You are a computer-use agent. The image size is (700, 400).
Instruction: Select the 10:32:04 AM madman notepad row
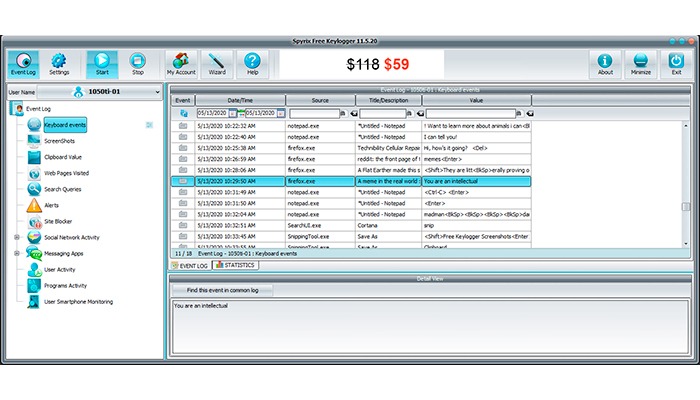click(351, 214)
